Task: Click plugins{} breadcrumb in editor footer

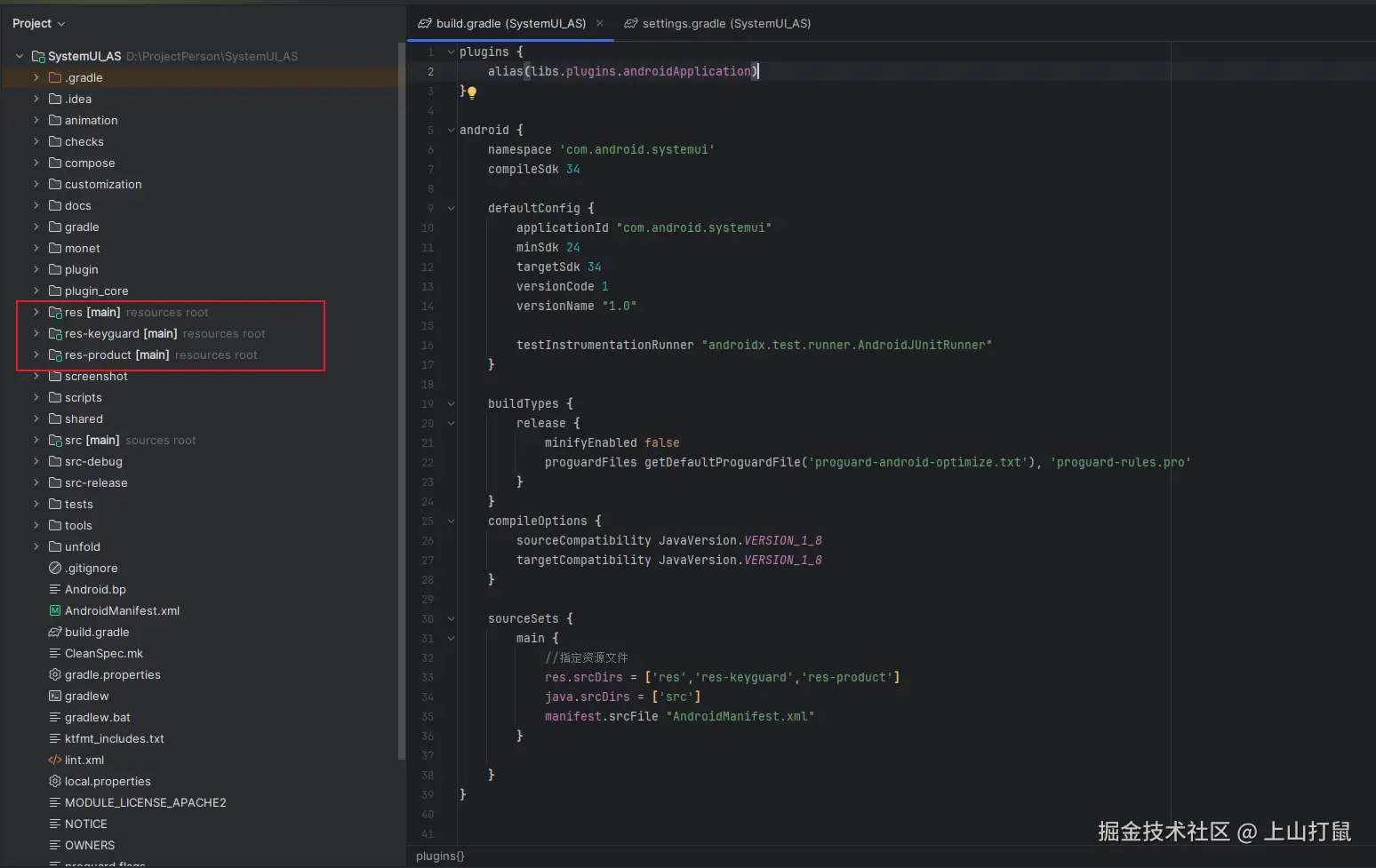Action: 440,856
